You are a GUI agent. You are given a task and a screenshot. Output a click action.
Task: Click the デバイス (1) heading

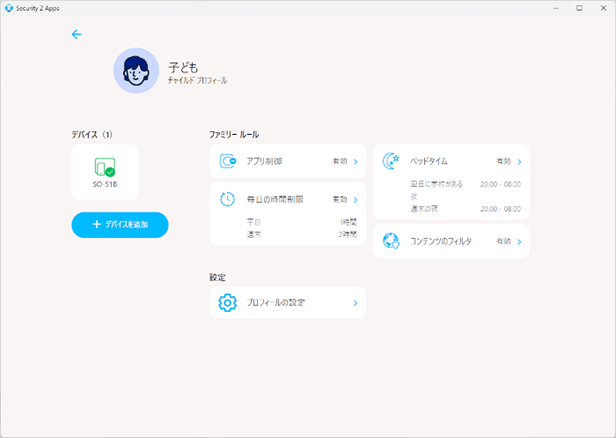(x=92, y=134)
